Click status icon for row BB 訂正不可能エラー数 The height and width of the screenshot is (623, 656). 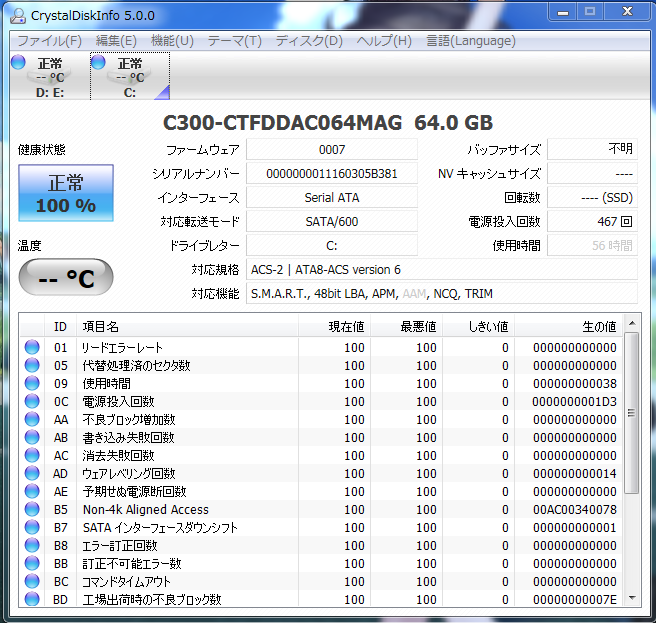(x=32, y=563)
